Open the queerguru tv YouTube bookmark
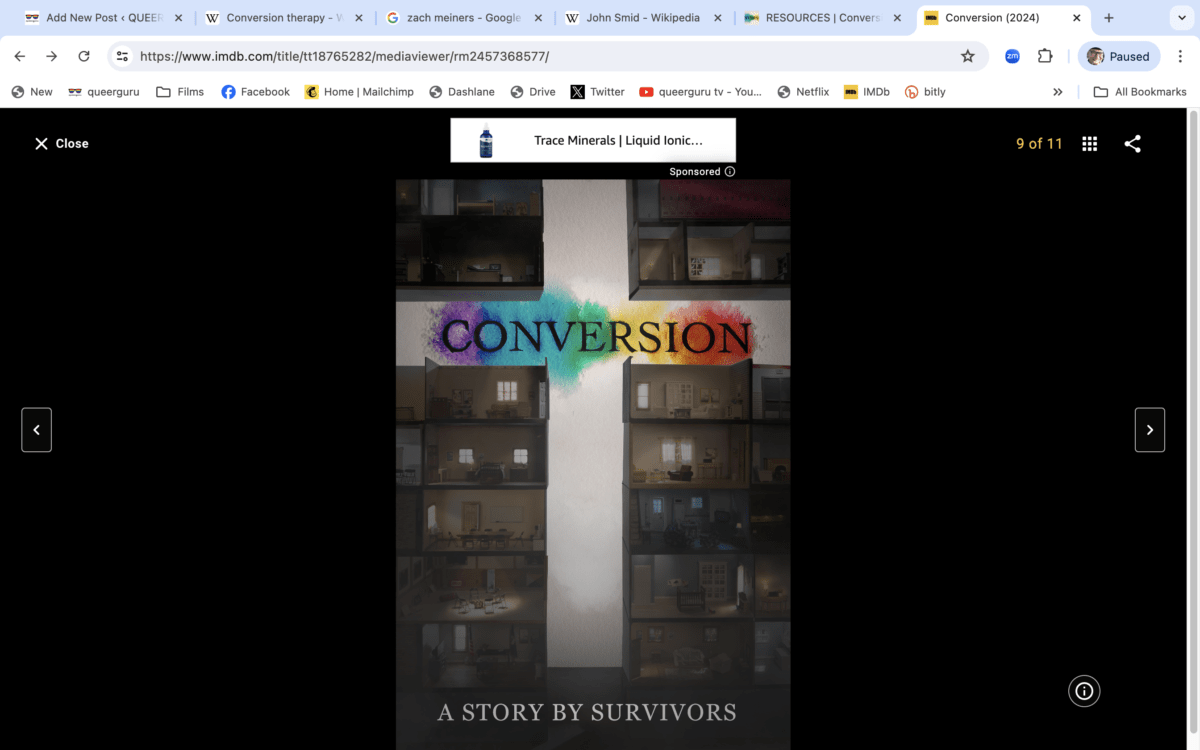Viewport: 1200px width, 750px height. click(x=700, y=92)
